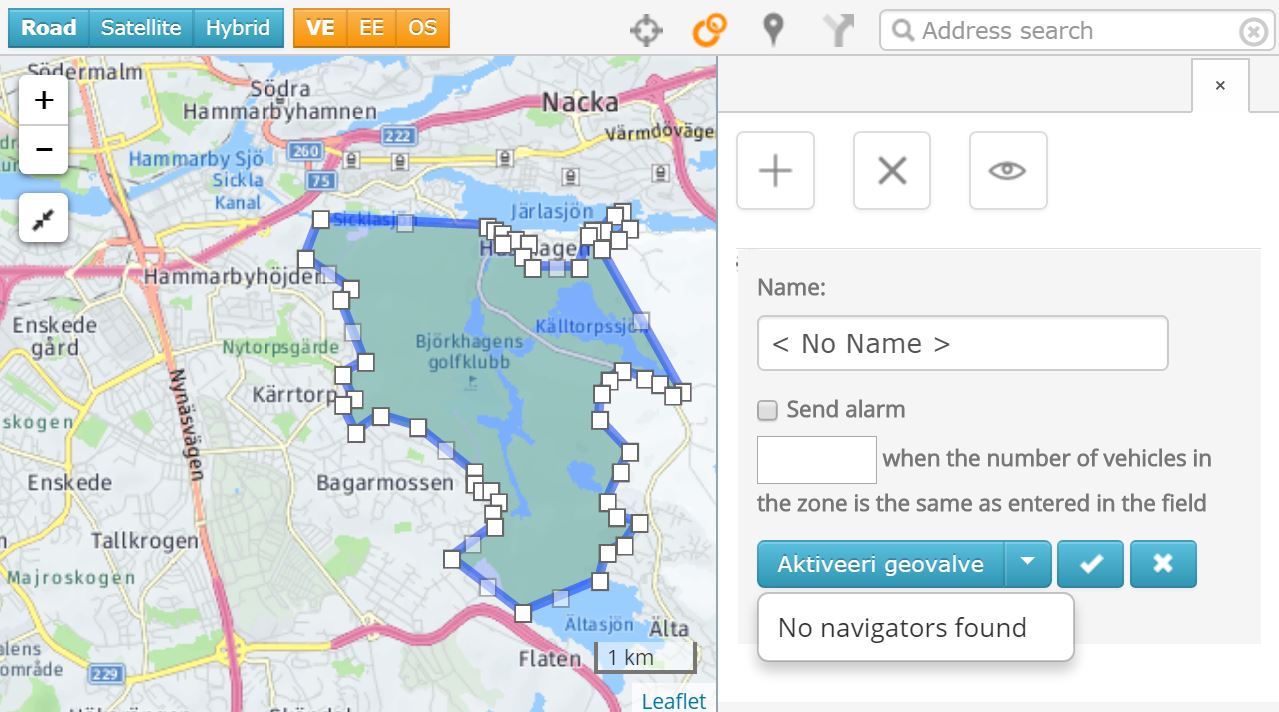Add a new geozone with plus button
Viewport: 1279px width, 712px height.
[775, 171]
